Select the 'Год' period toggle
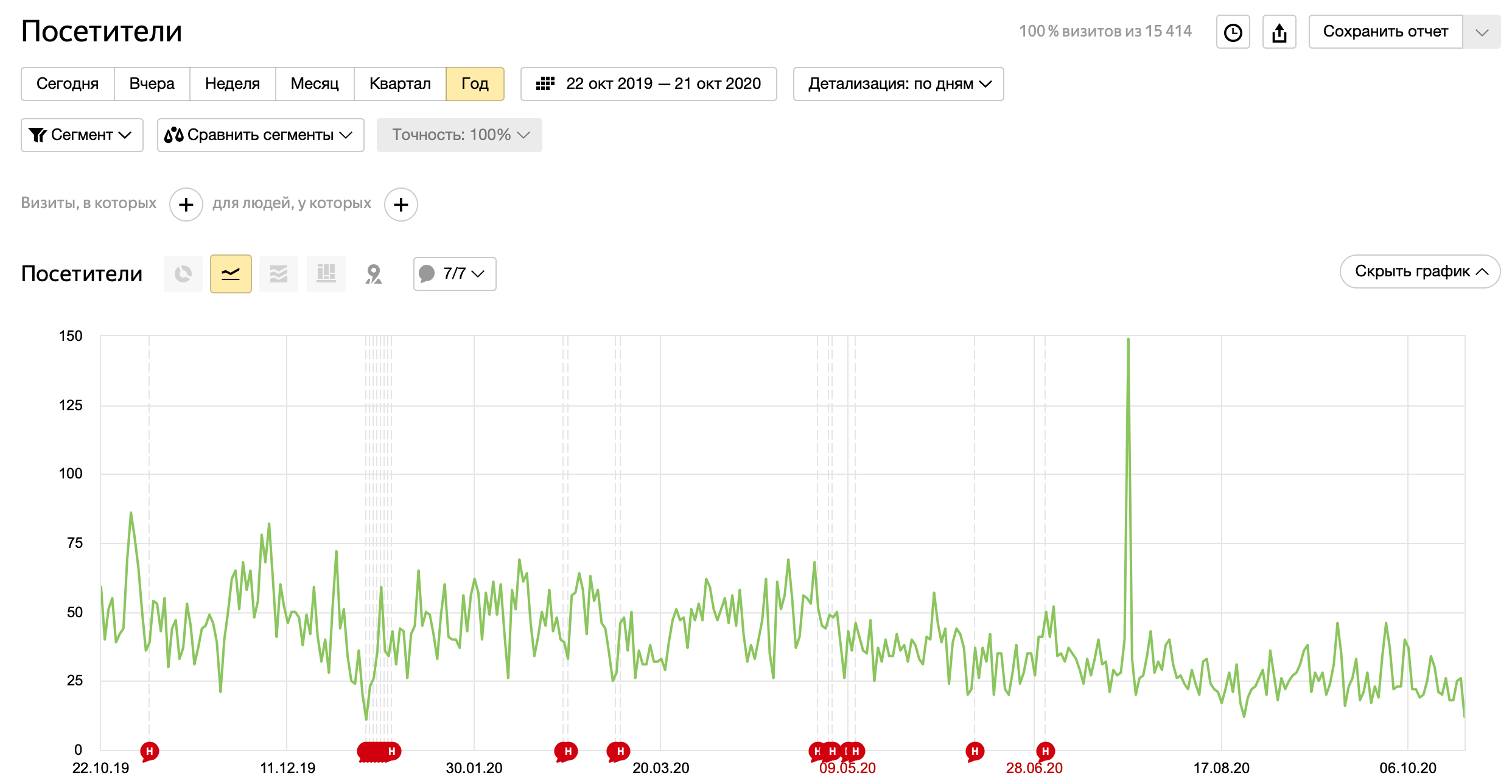 click(475, 84)
